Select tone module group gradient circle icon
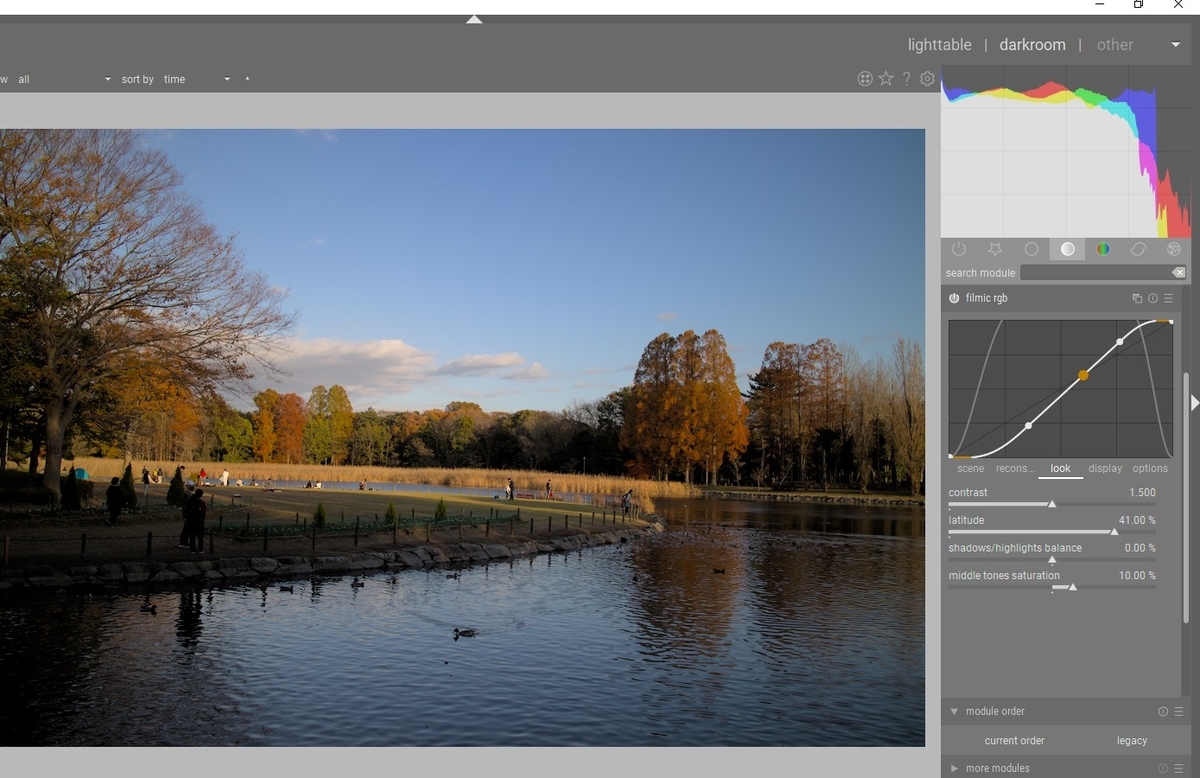Screen dimensions: 1200x778 [x=1067, y=249]
